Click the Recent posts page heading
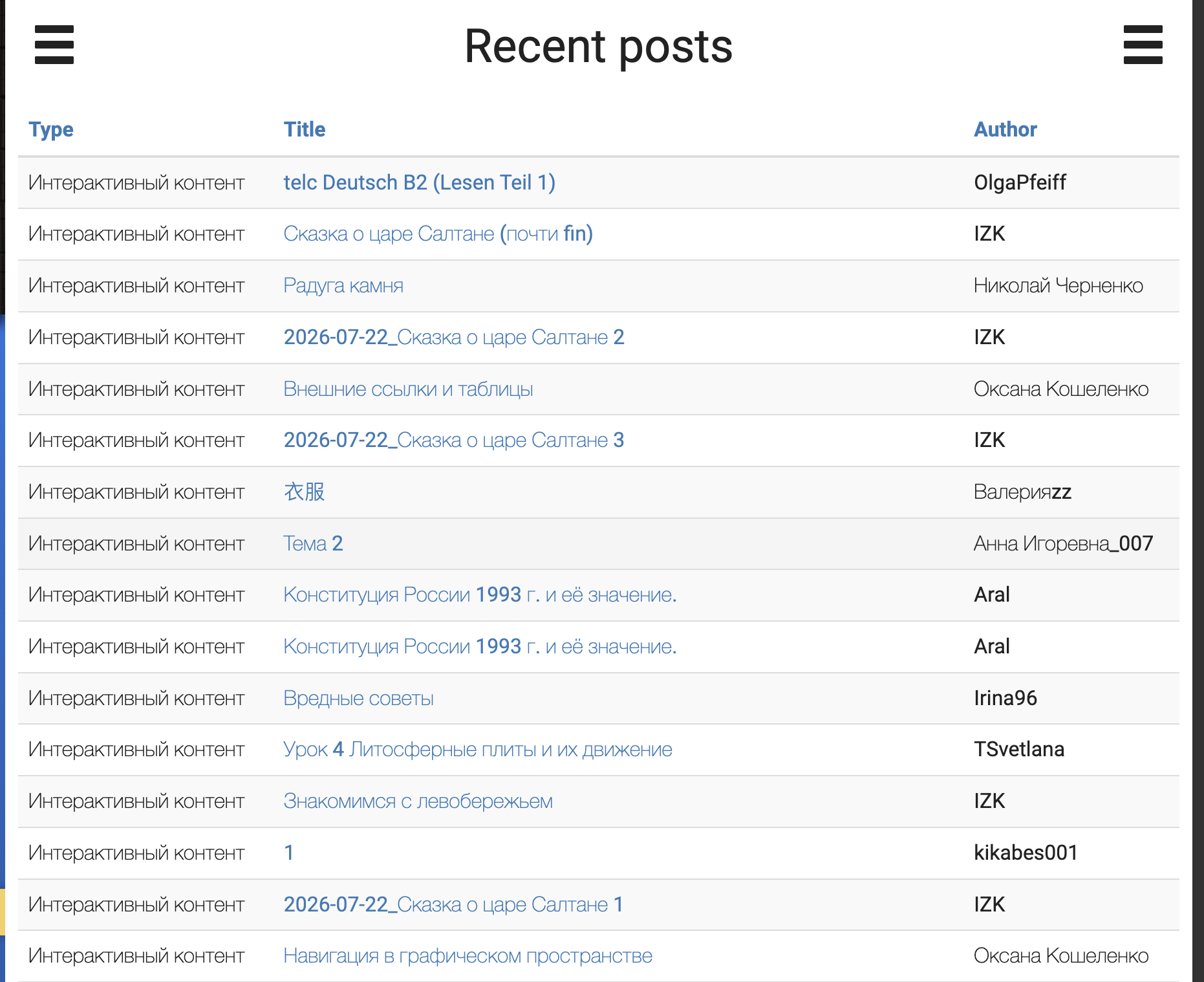 click(x=599, y=47)
